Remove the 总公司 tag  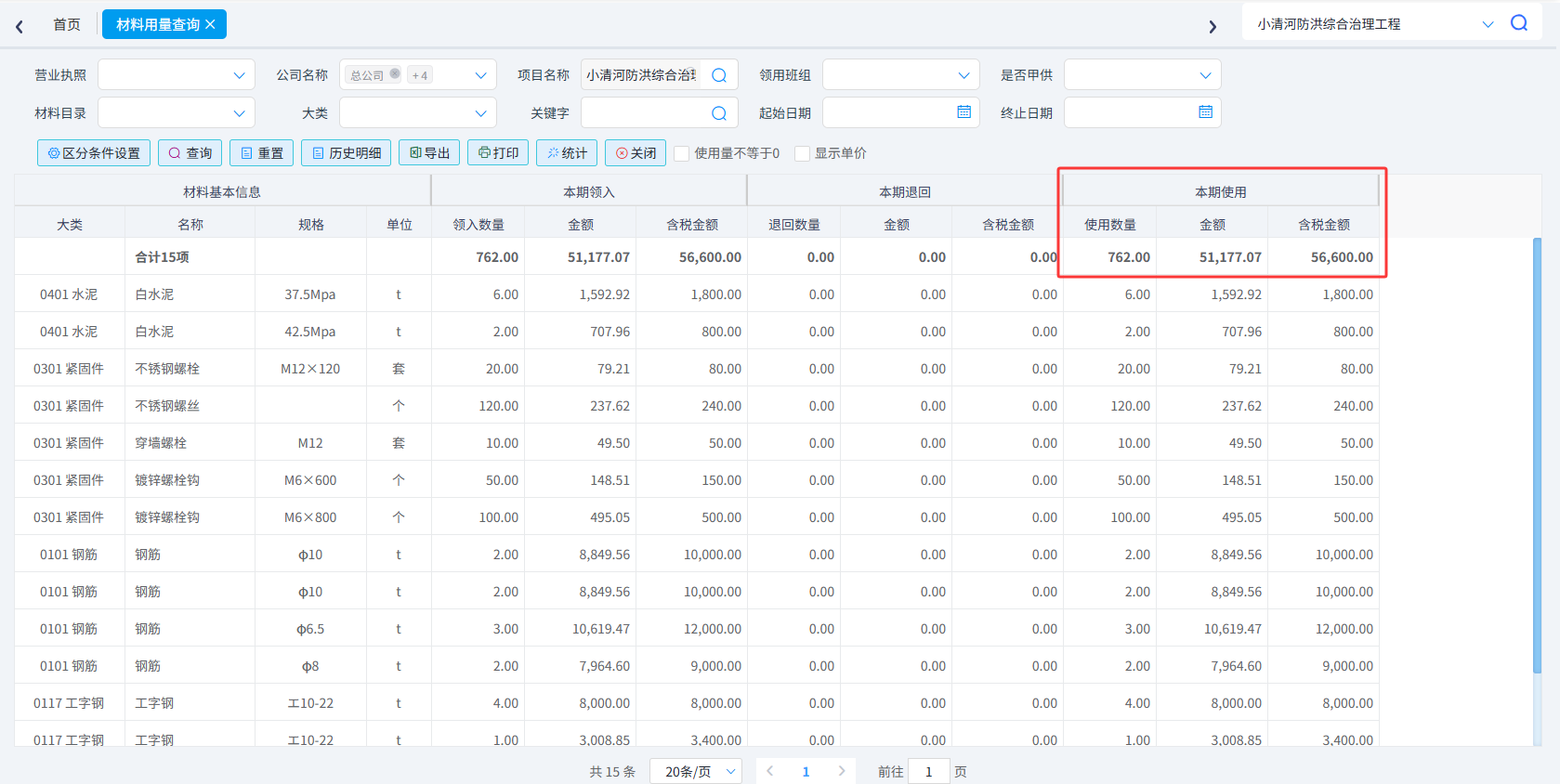point(395,74)
